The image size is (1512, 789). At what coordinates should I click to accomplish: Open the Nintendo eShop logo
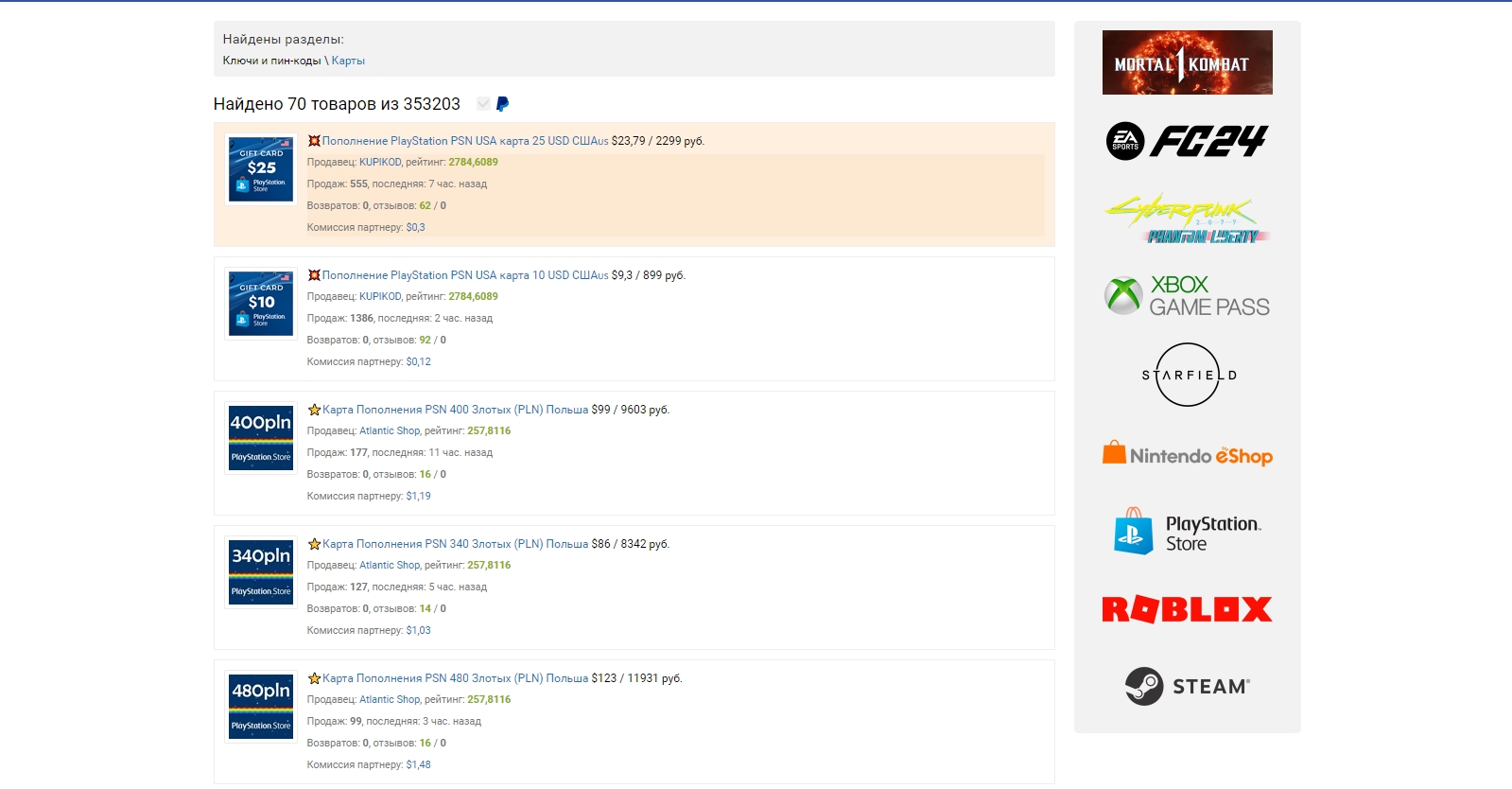(1187, 455)
